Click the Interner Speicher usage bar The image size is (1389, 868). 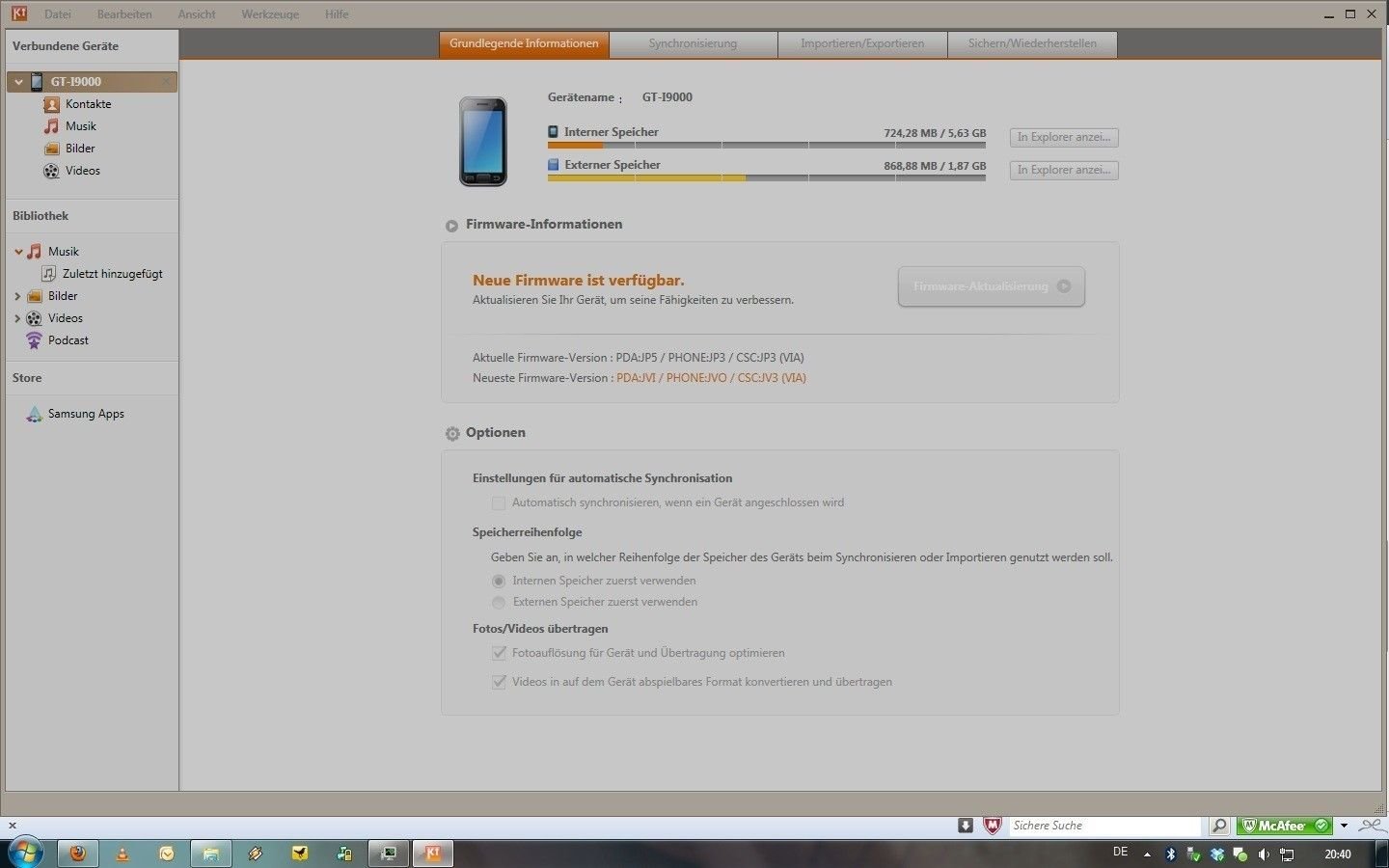click(x=767, y=146)
